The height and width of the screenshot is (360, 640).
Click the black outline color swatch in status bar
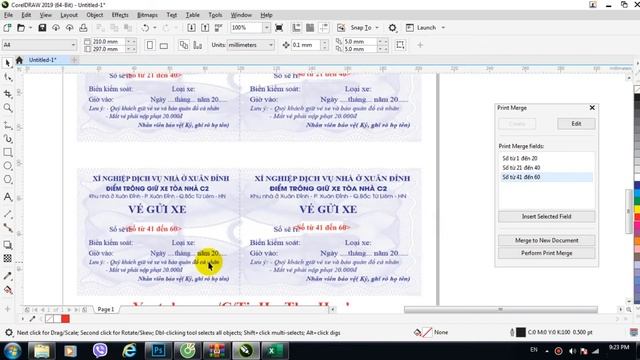521,332
